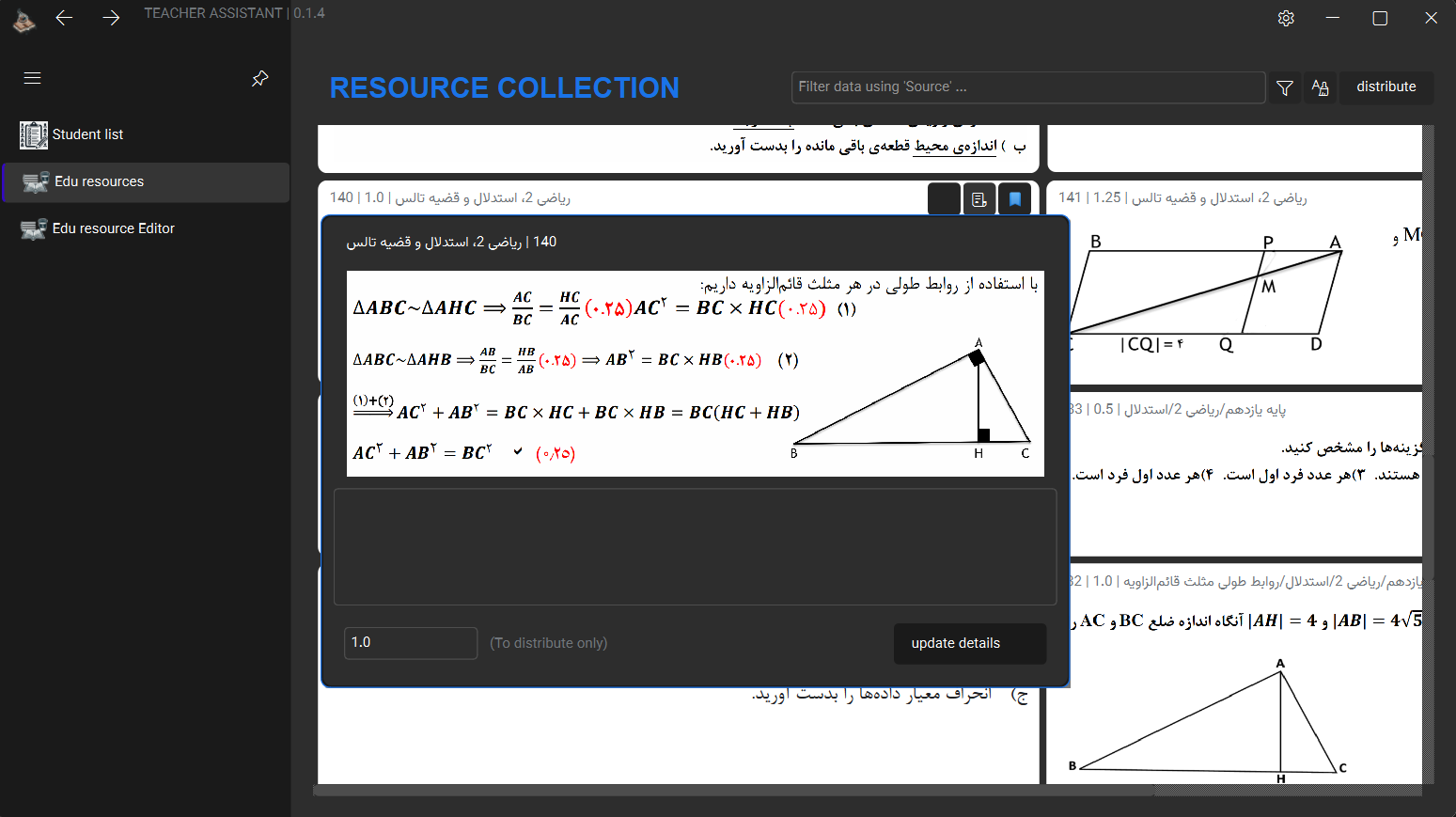Click the popup title text starting with 140
This screenshot has width=1456, height=817.
click(451, 242)
